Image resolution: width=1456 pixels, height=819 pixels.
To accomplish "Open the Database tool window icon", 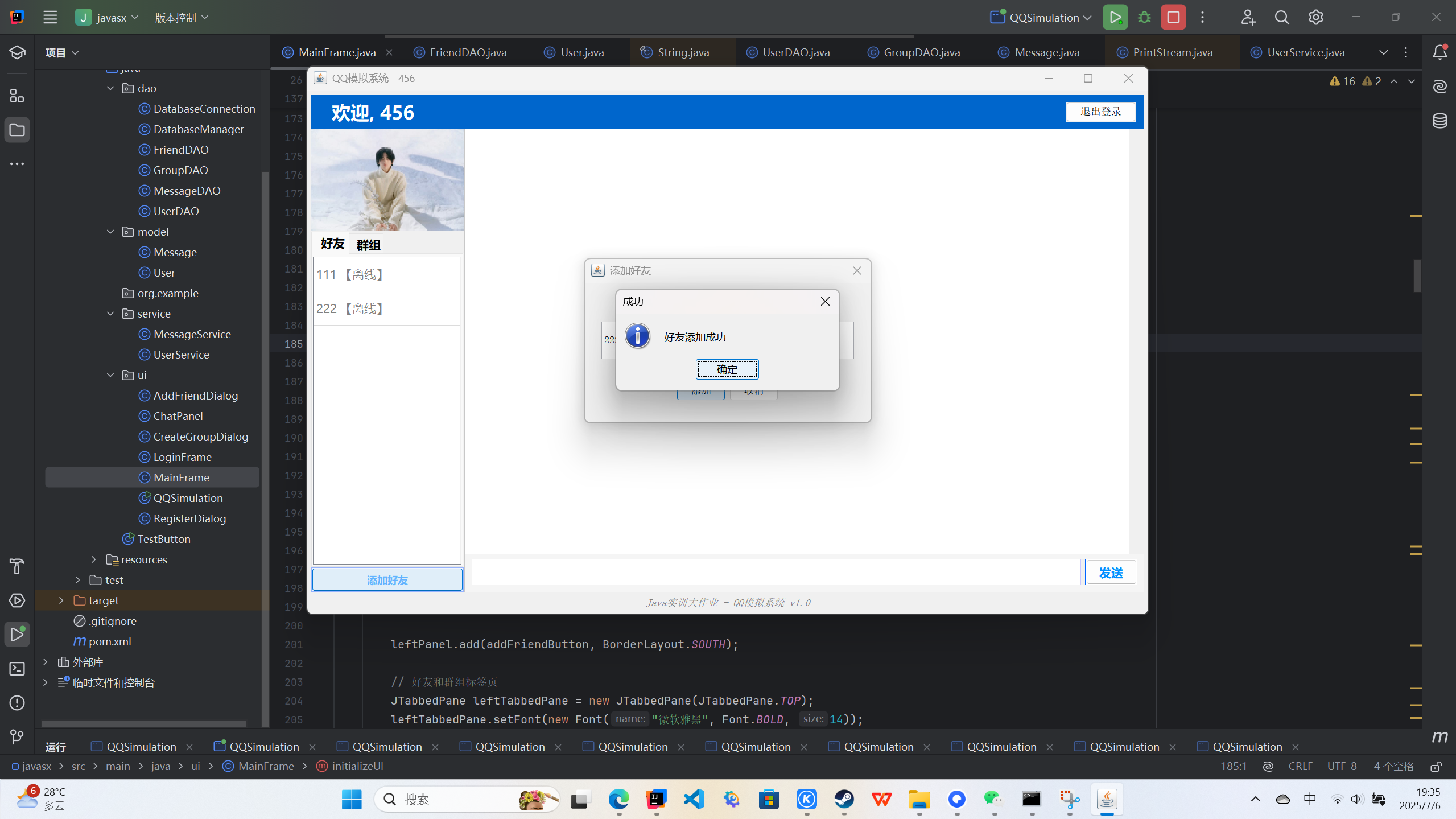I will (1439, 121).
